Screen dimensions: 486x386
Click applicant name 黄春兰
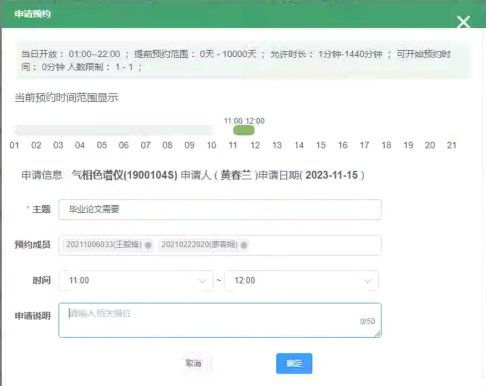click(x=236, y=175)
